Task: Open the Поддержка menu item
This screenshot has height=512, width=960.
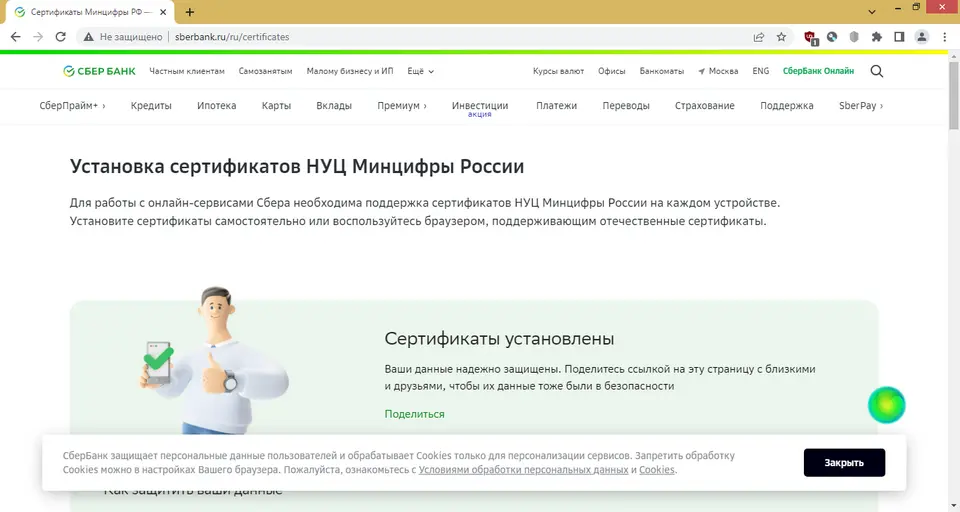Action: click(787, 105)
